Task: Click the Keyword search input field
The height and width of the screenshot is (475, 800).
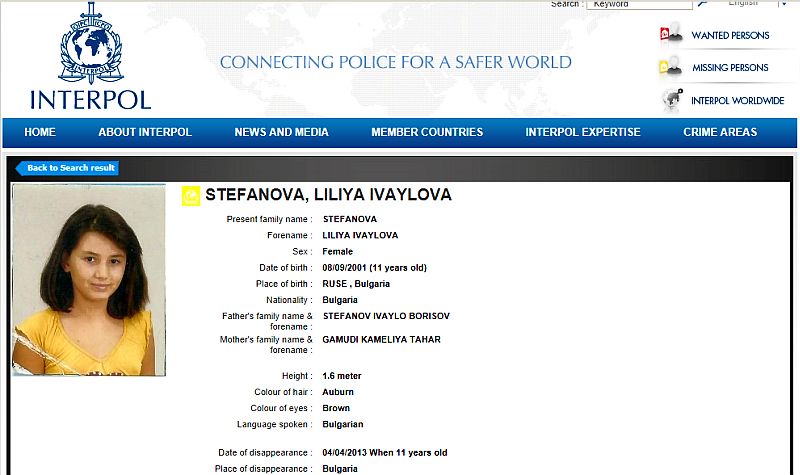Action: [639, 4]
